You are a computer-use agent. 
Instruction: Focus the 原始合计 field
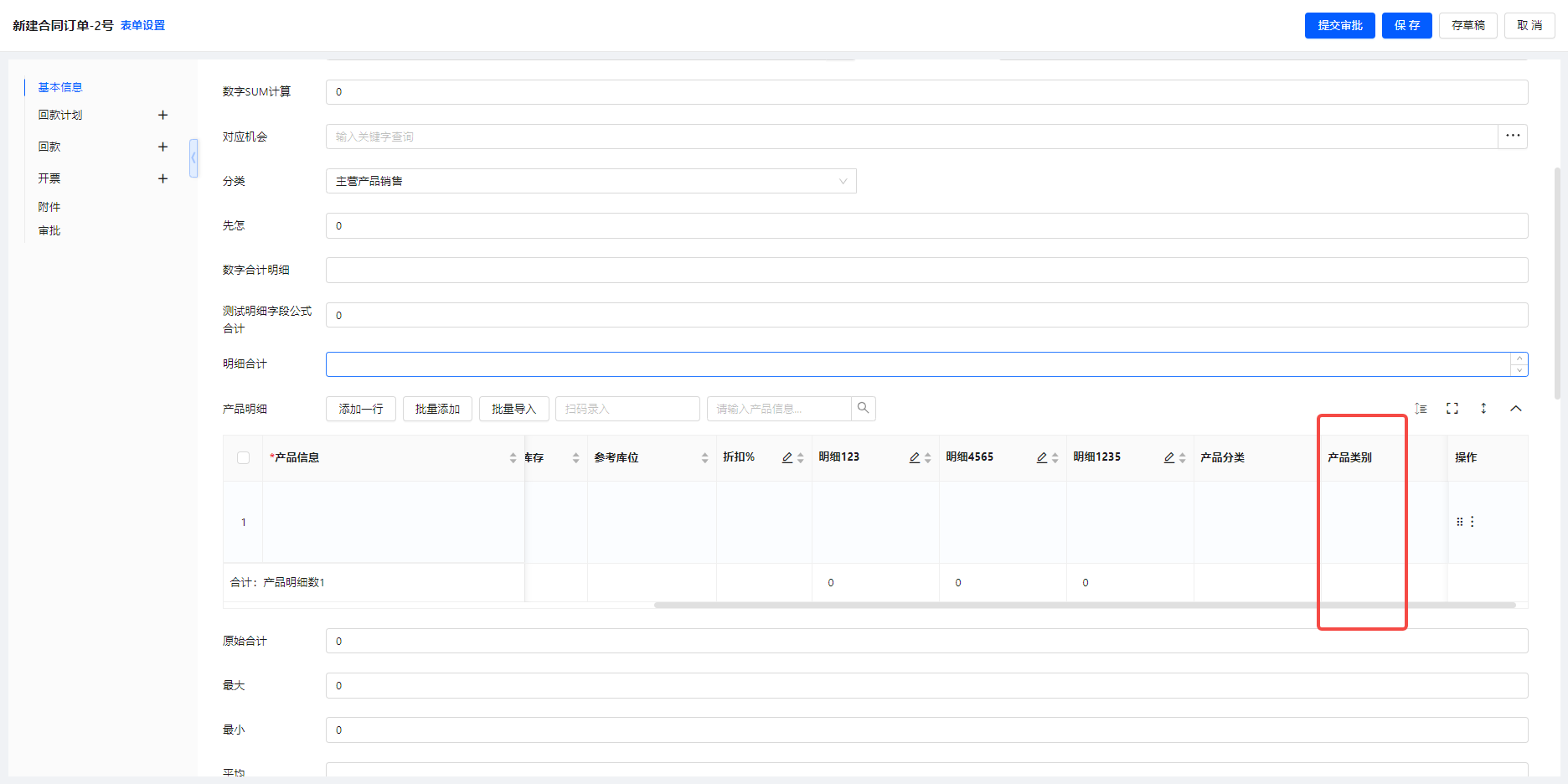pyautogui.click(x=926, y=641)
